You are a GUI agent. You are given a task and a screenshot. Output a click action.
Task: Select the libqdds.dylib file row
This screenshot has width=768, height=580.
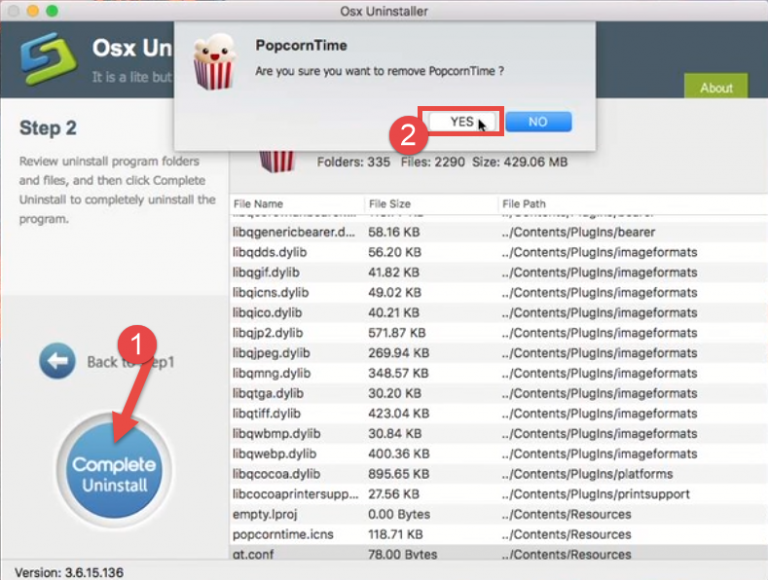click(499, 252)
